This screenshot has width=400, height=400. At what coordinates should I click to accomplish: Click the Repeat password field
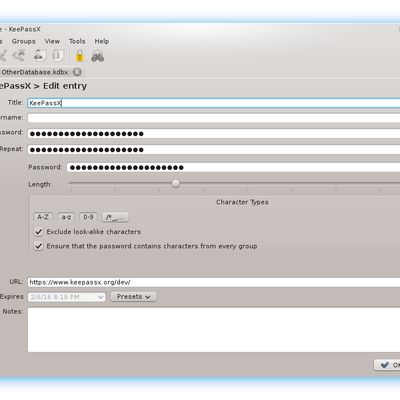214,150
